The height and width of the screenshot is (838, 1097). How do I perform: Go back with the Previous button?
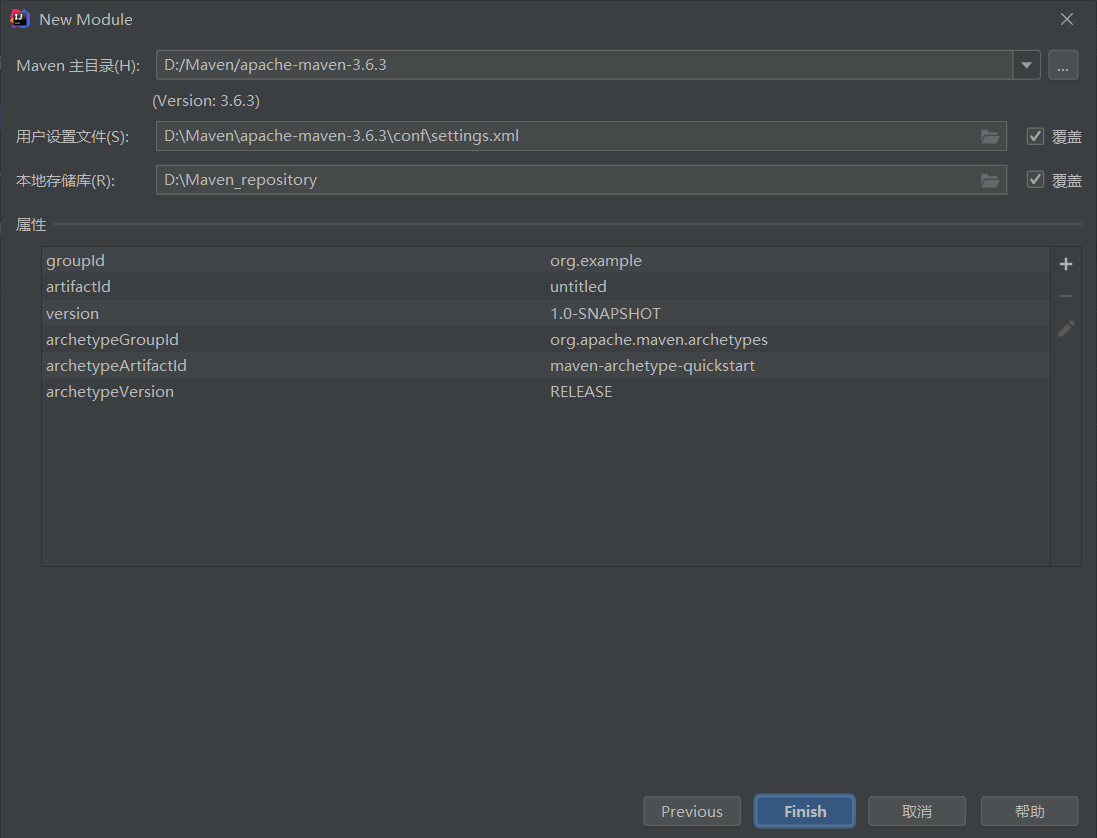coord(692,811)
